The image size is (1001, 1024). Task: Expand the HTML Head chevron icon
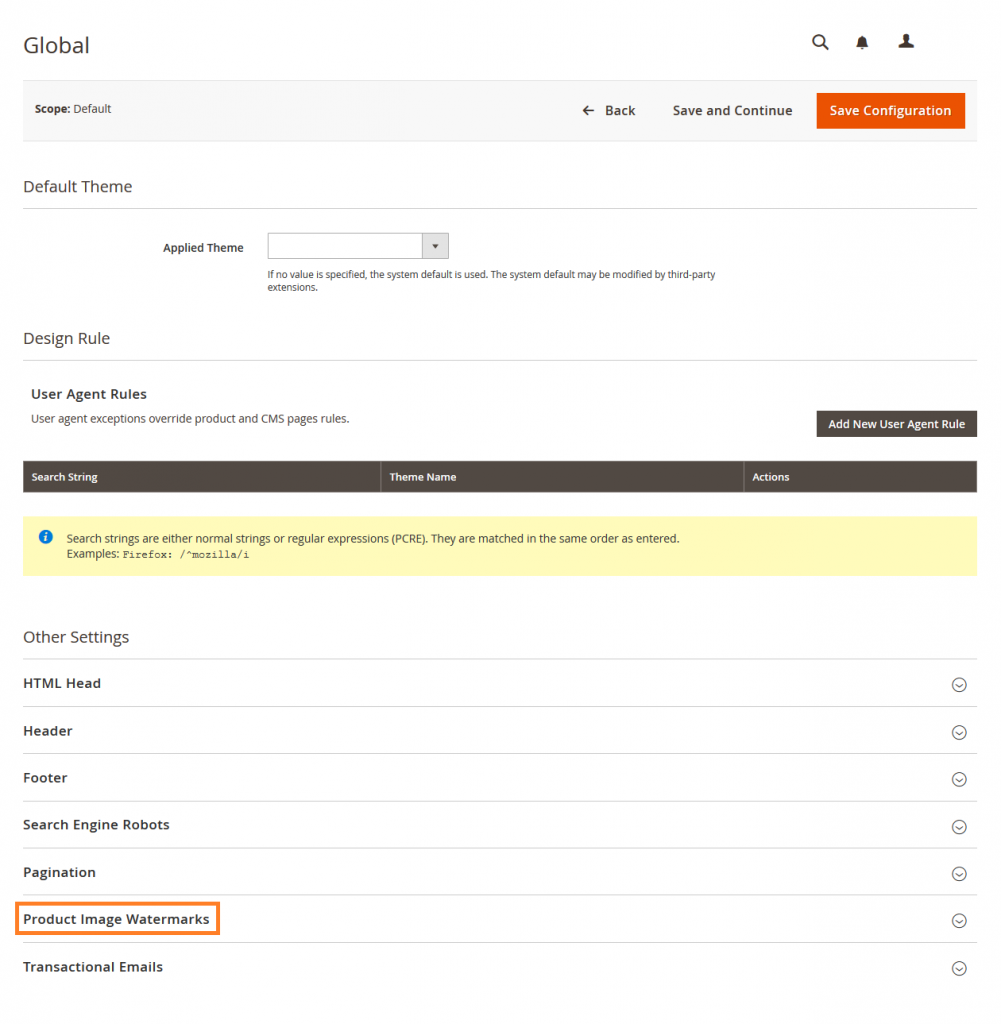[959, 684]
